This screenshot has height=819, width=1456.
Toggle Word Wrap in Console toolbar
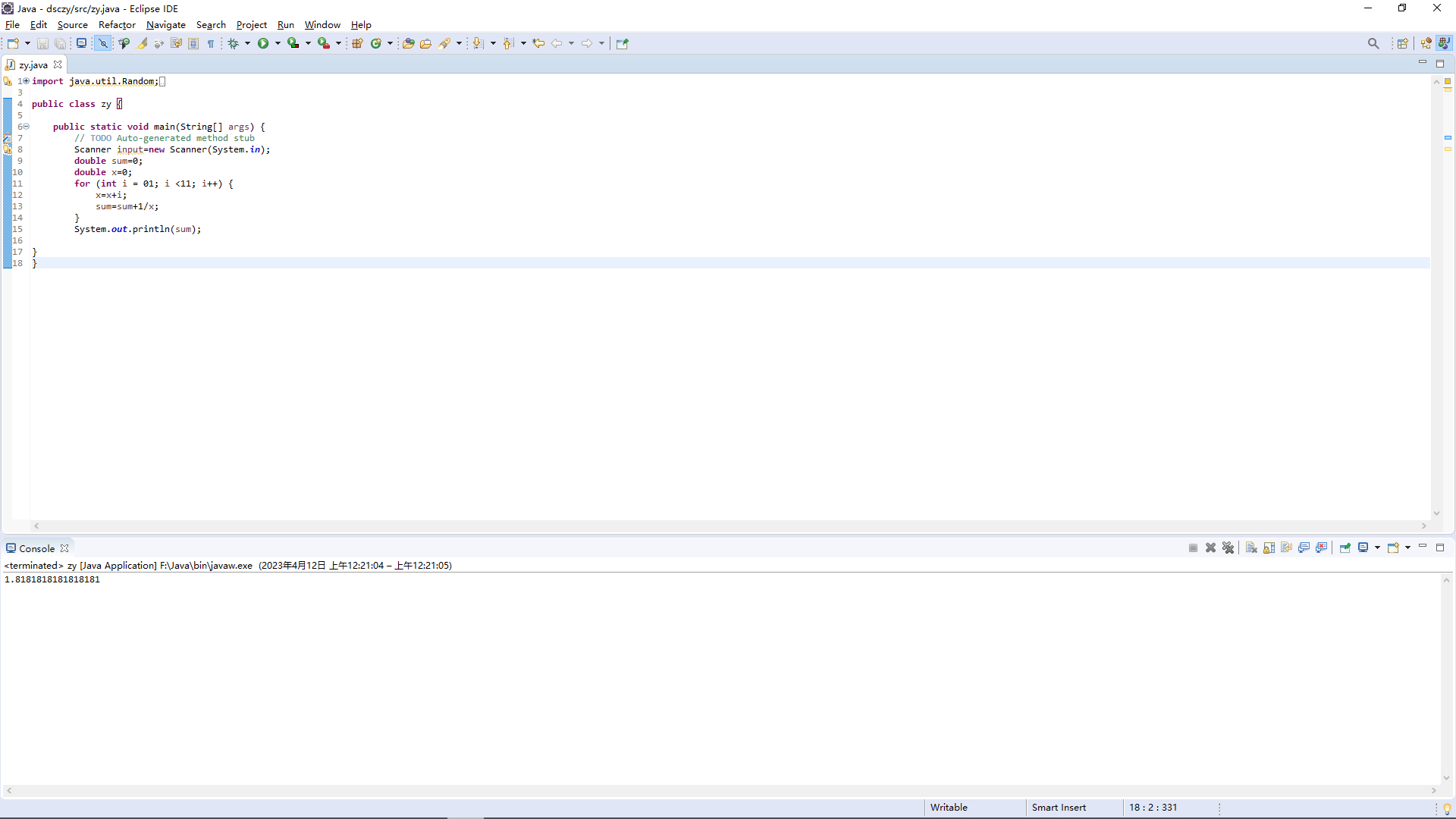tap(1287, 548)
